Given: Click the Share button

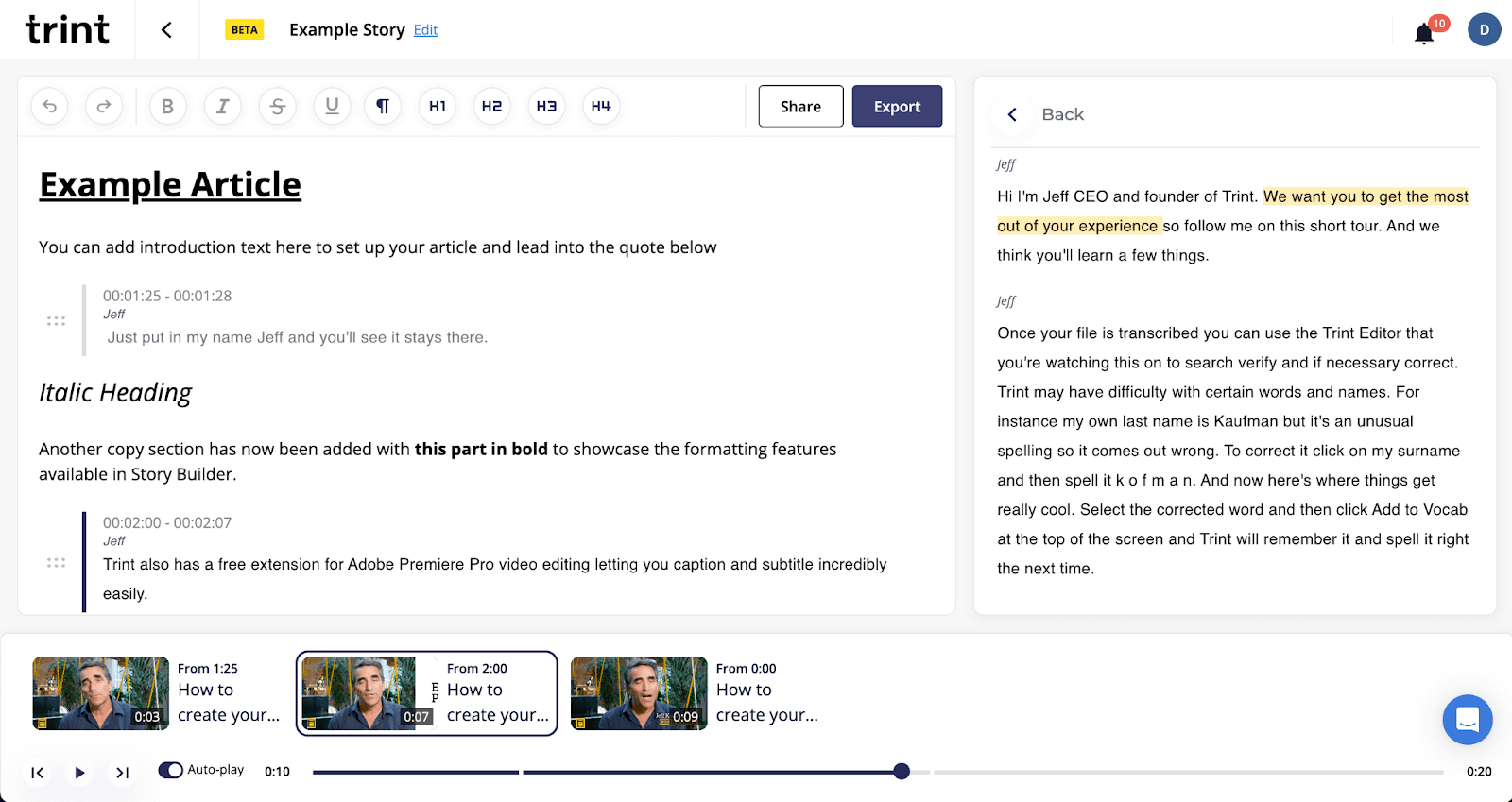Looking at the screenshot, I should click(x=800, y=107).
